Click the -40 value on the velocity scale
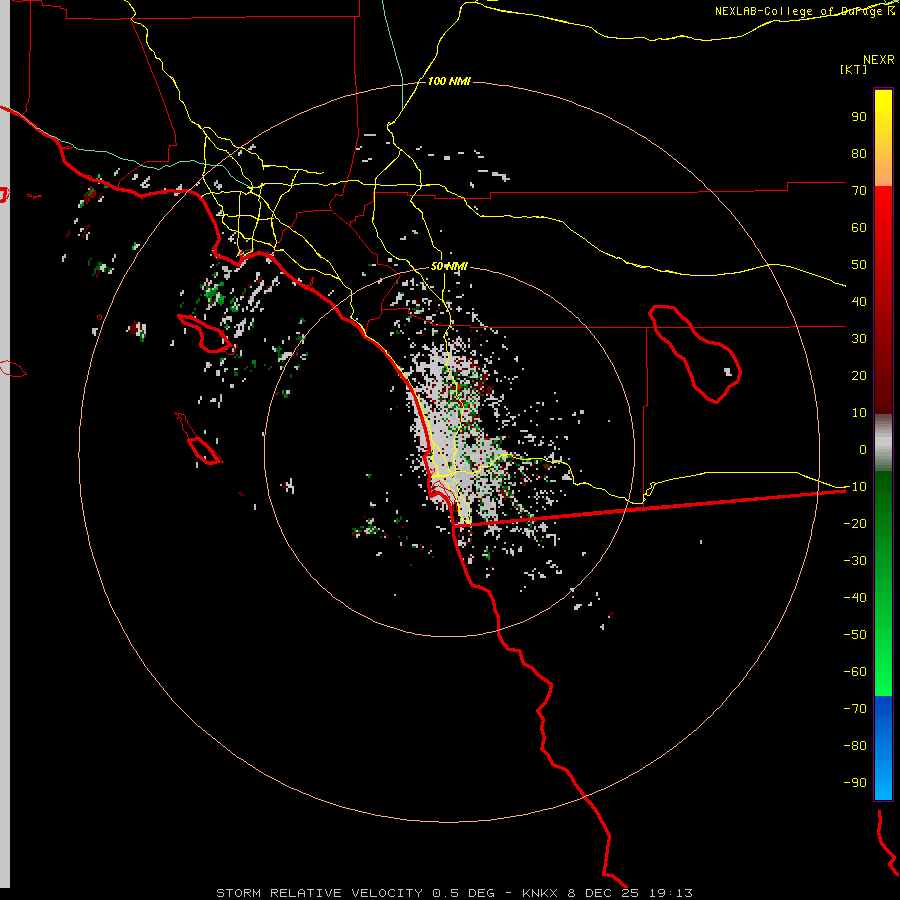The height and width of the screenshot is (900, 900). 855,598
